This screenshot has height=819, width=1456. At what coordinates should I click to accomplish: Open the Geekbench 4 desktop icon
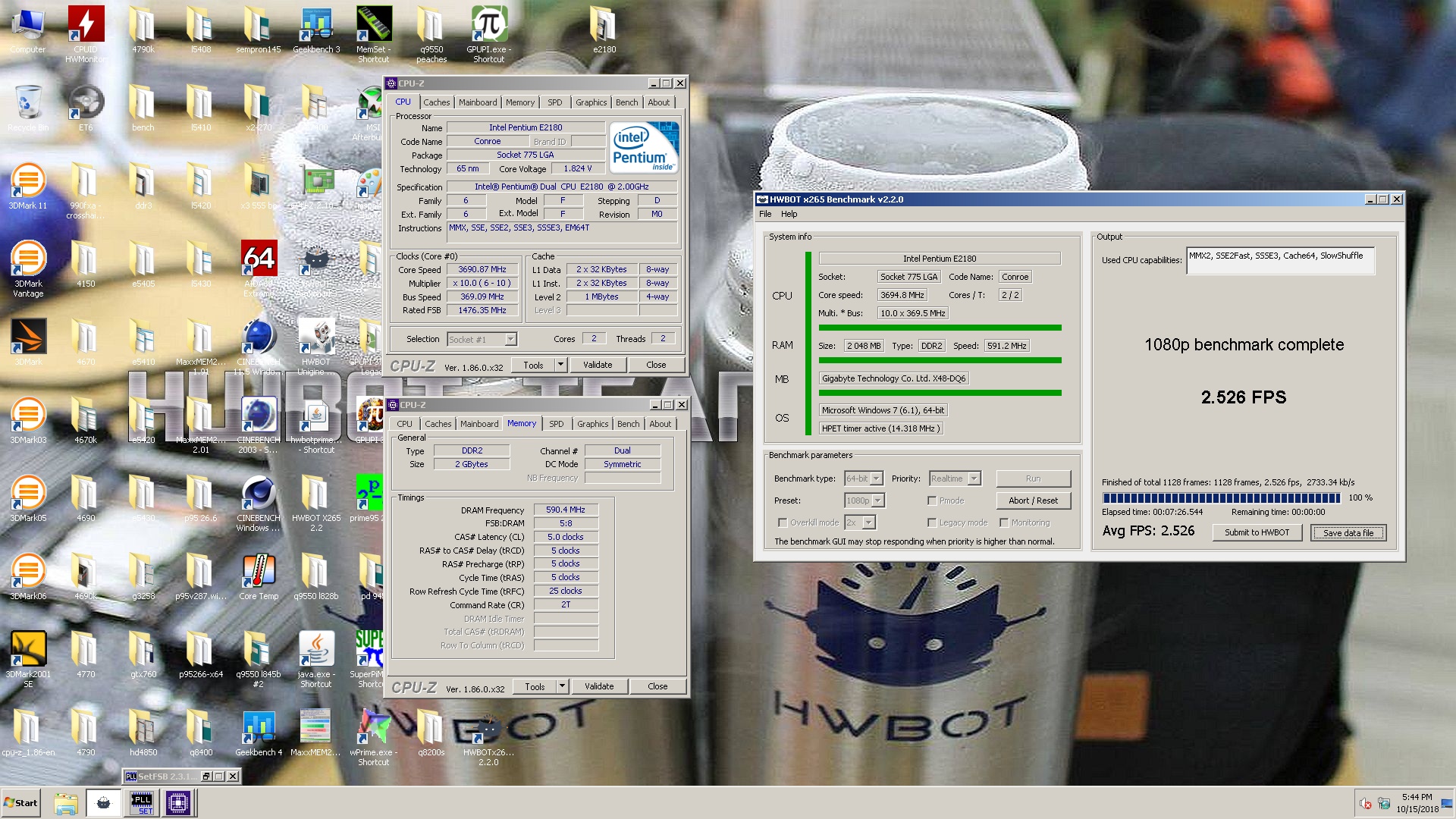coord(259,733)
